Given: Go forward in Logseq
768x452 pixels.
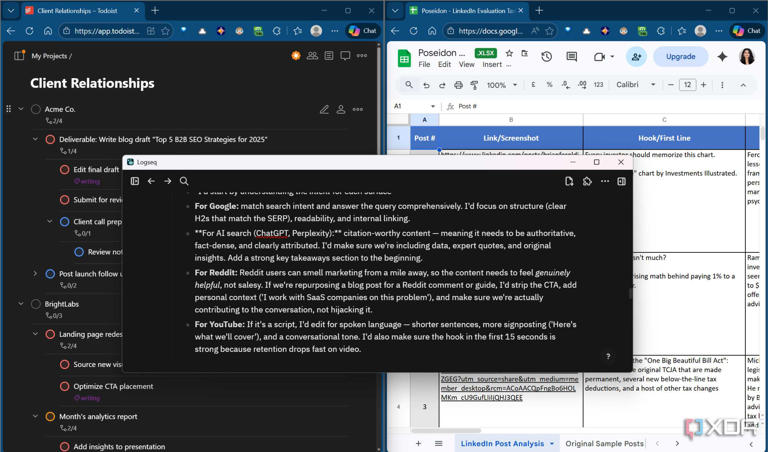Looking at the screenshot, I should [x=168, y=181].
